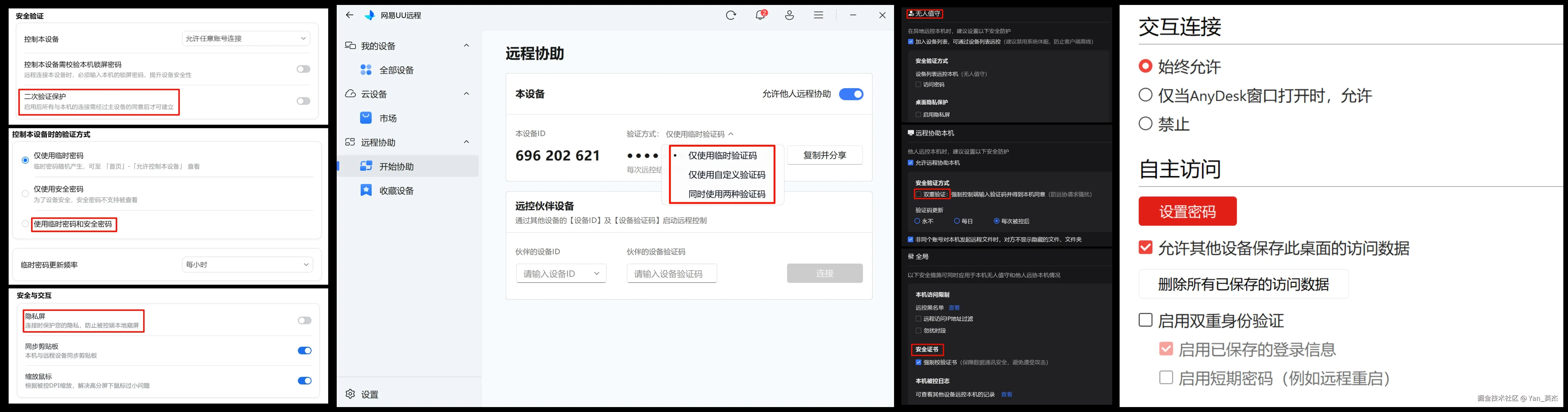1568x412 pixels.
Task: Select the 仅使用安全密码 radio button
Action: 26,194
